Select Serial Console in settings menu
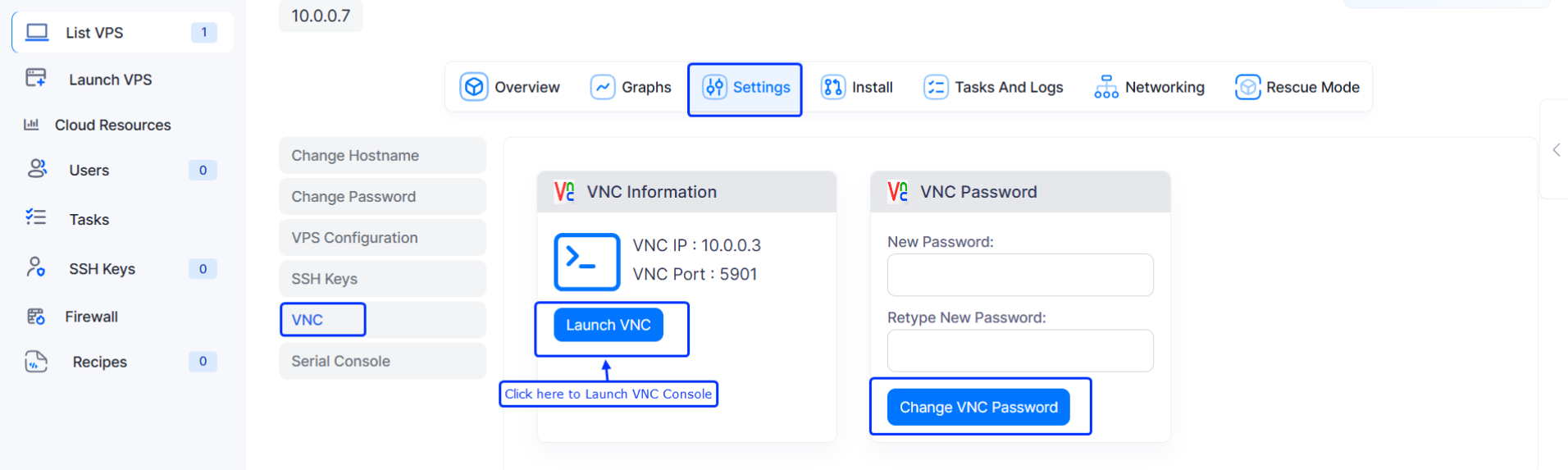The image size is (1568, 470). [382, 361]
